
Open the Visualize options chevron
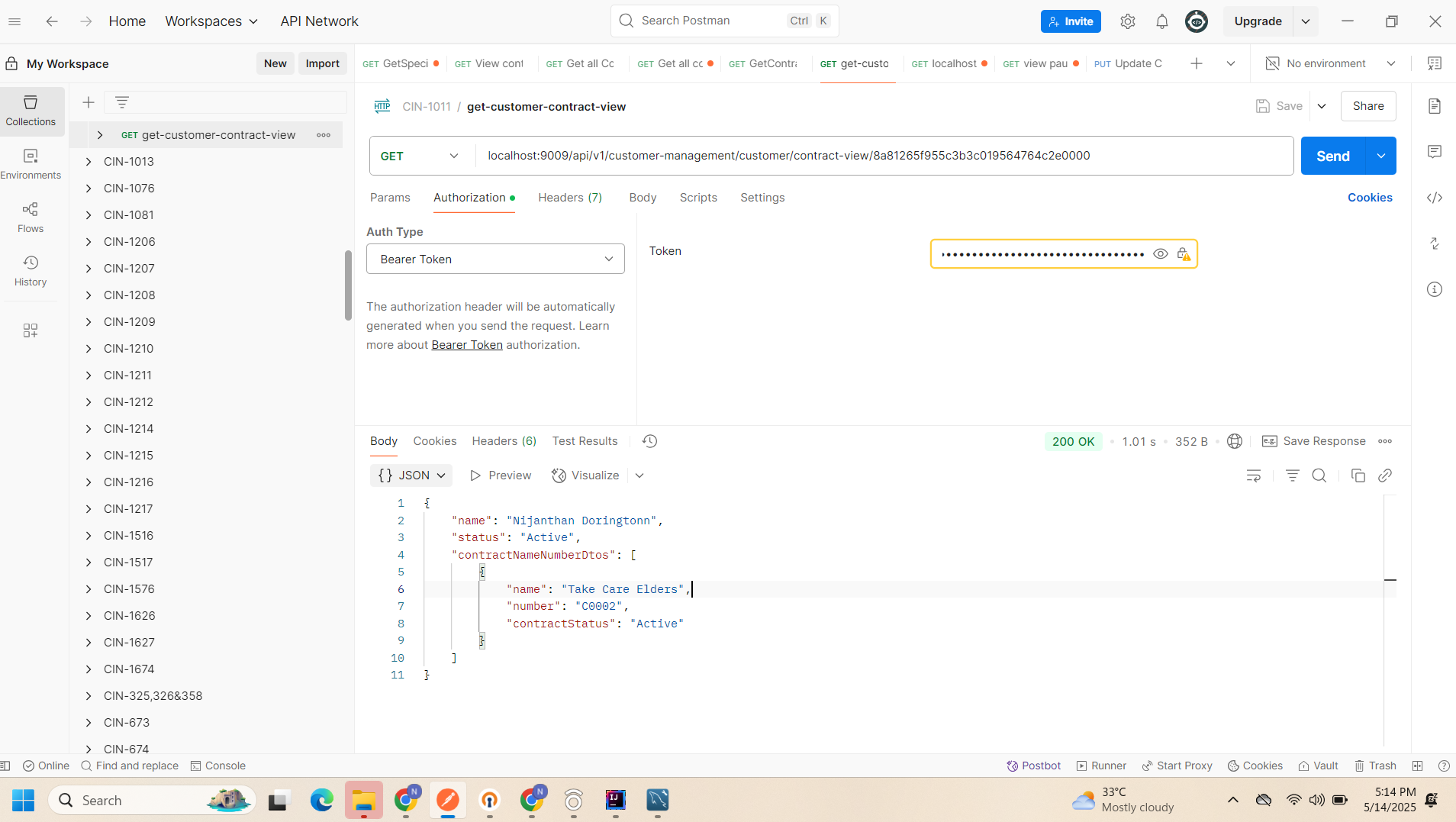pos(639,475)
